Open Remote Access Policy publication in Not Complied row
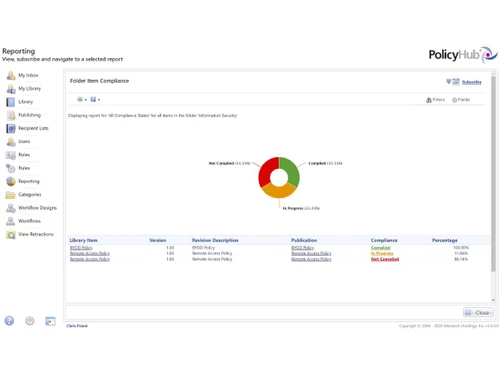 (x=311, y=259)
